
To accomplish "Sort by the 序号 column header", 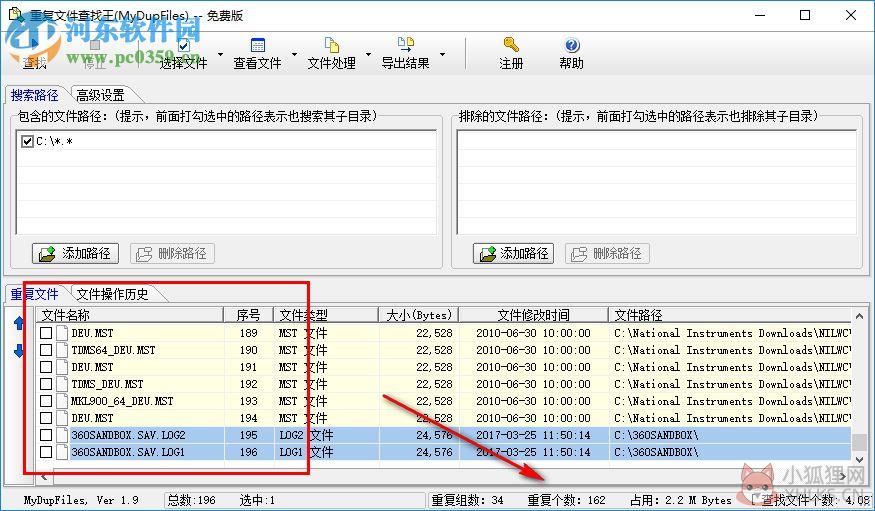I will [248, 315].
